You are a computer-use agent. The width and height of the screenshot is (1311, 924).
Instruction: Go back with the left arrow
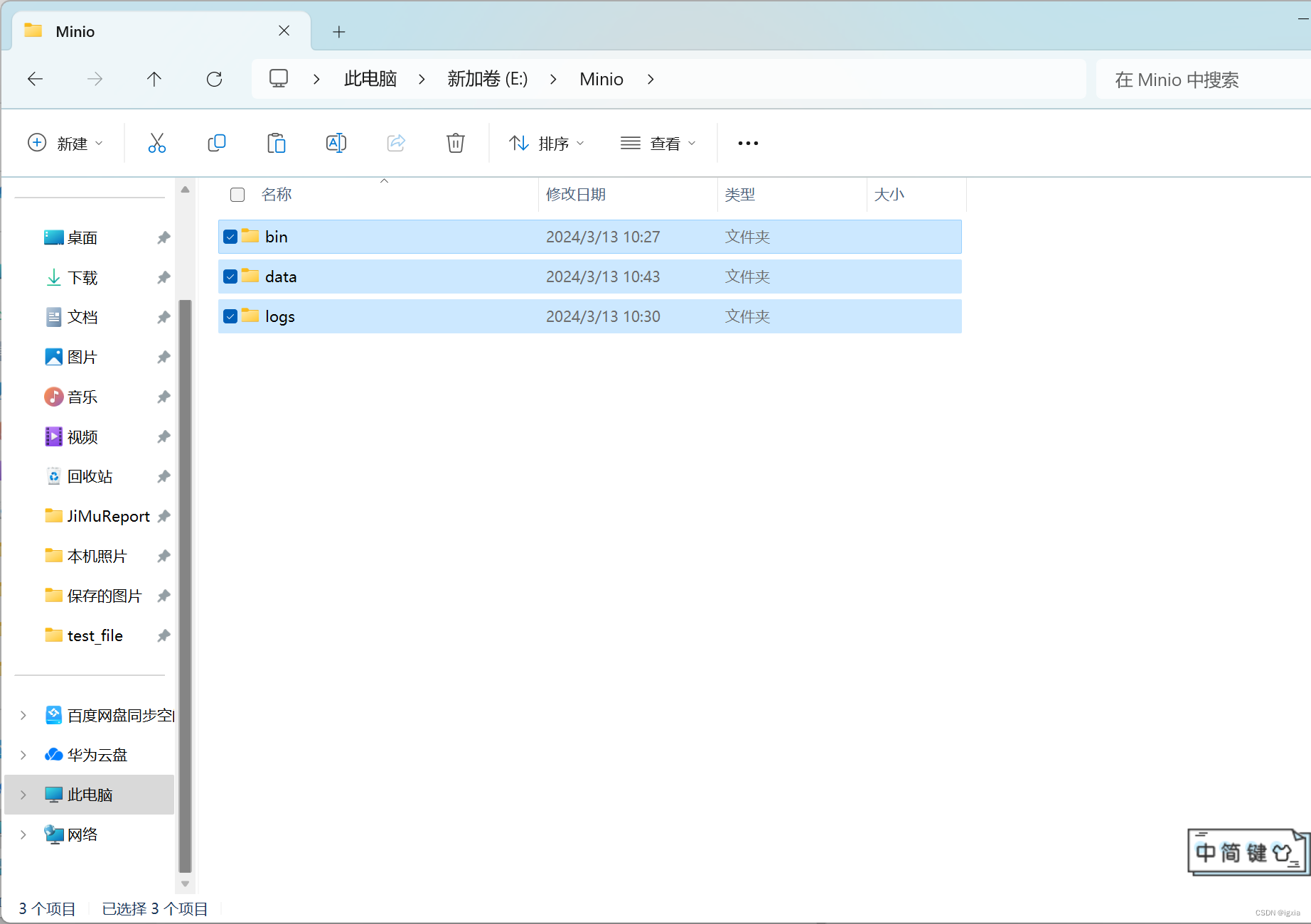pyautogui.click(x=35, y=79)
